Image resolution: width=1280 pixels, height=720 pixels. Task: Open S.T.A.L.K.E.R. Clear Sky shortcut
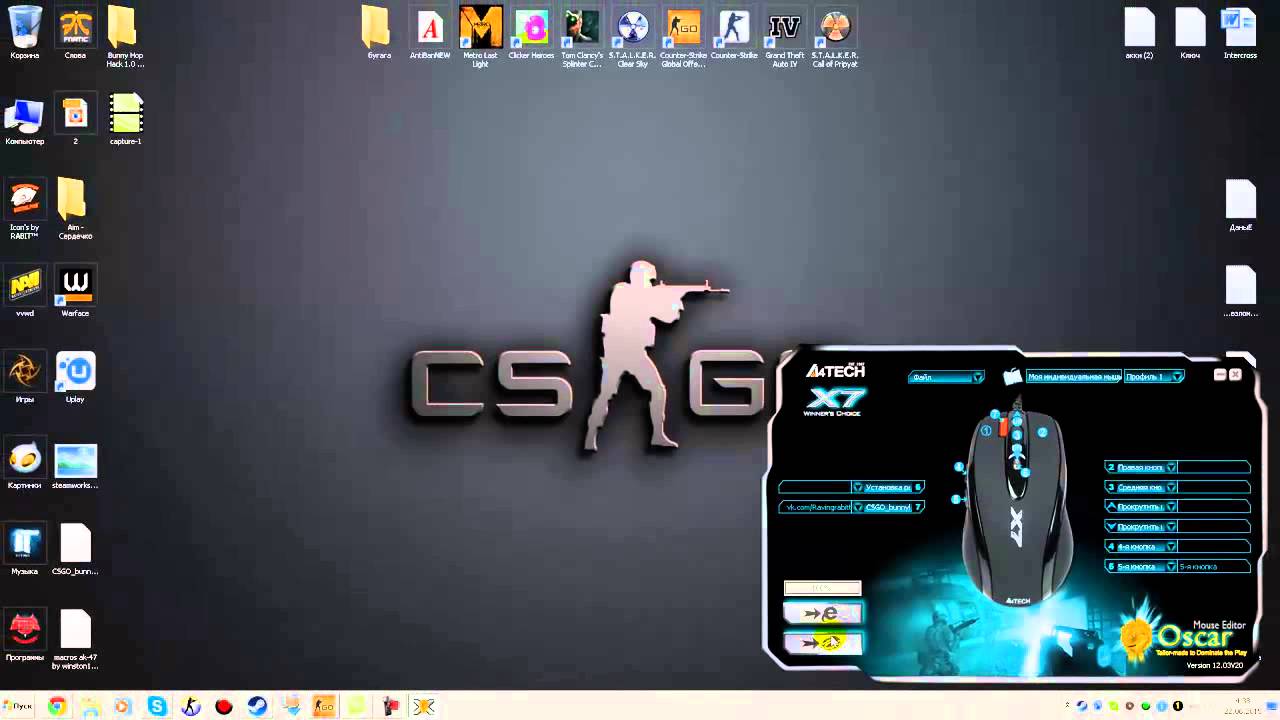[633, 37]
